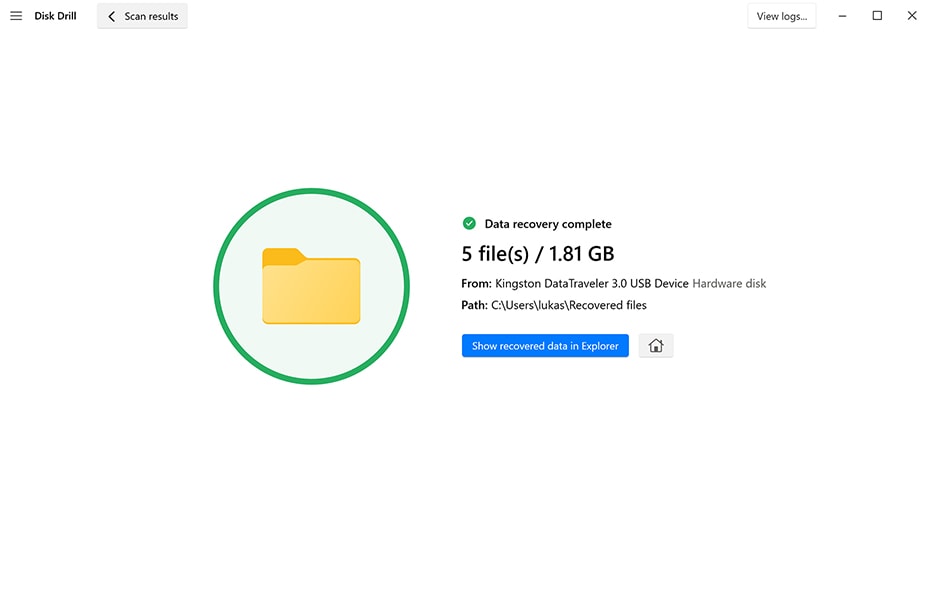Open the hamburger menu
The width and height of the screenshot is (928, 612).
(x=16, y=16)
